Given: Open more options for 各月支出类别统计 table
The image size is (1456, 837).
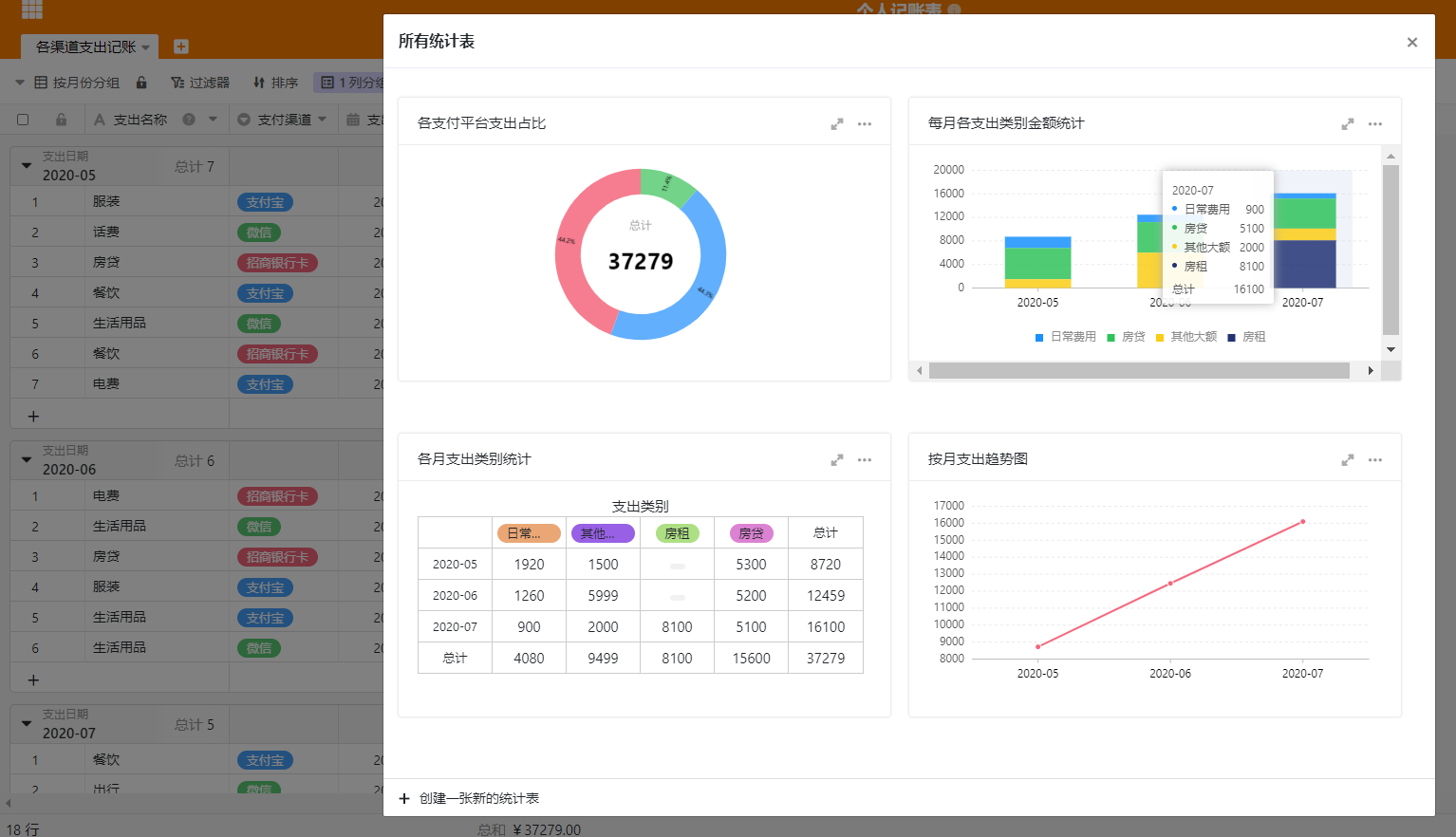Looking at the screenshot, I should point(865,460).
